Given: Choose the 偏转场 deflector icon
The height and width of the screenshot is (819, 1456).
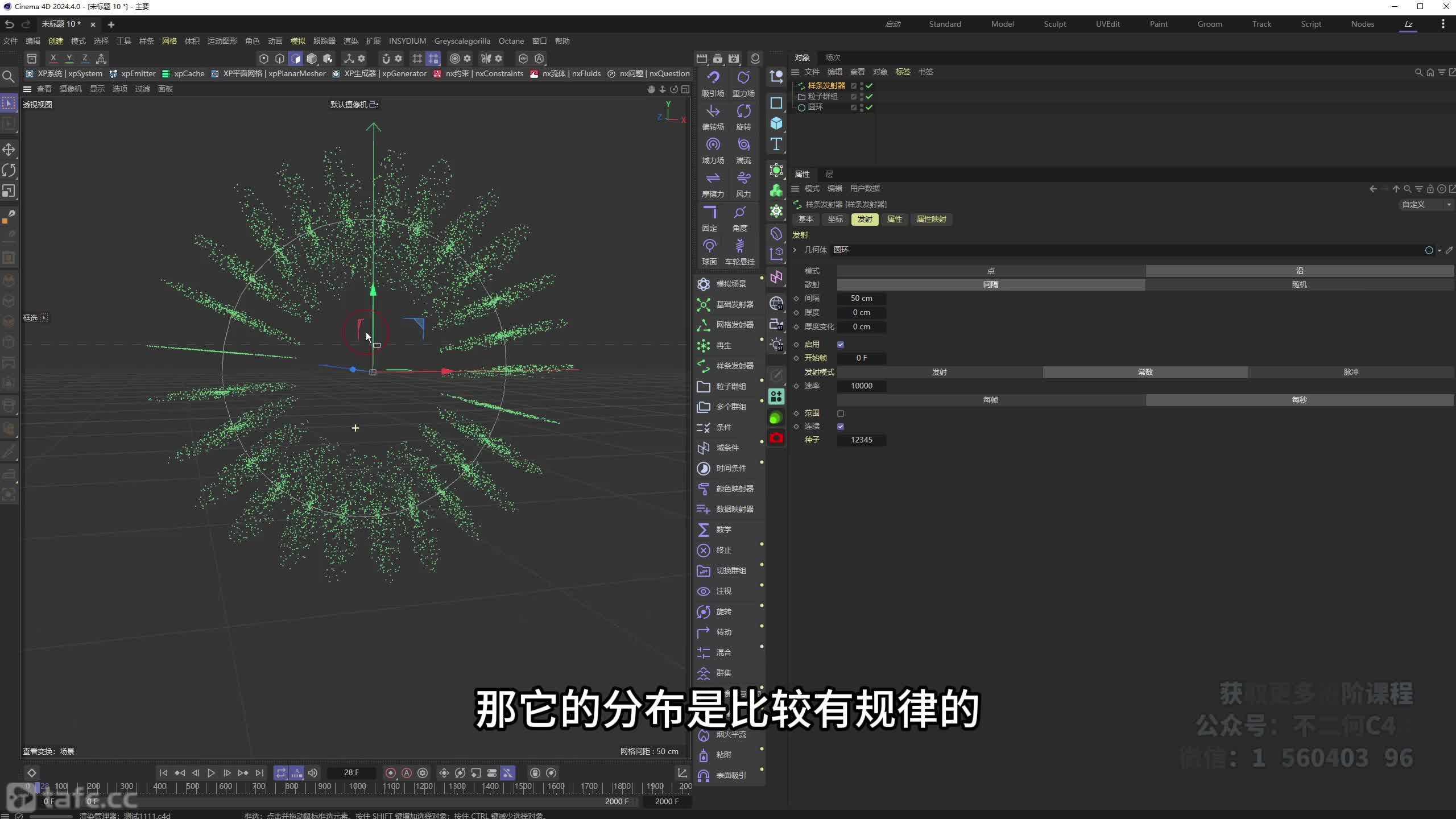Looking at the screenshot, I should 713,117.
